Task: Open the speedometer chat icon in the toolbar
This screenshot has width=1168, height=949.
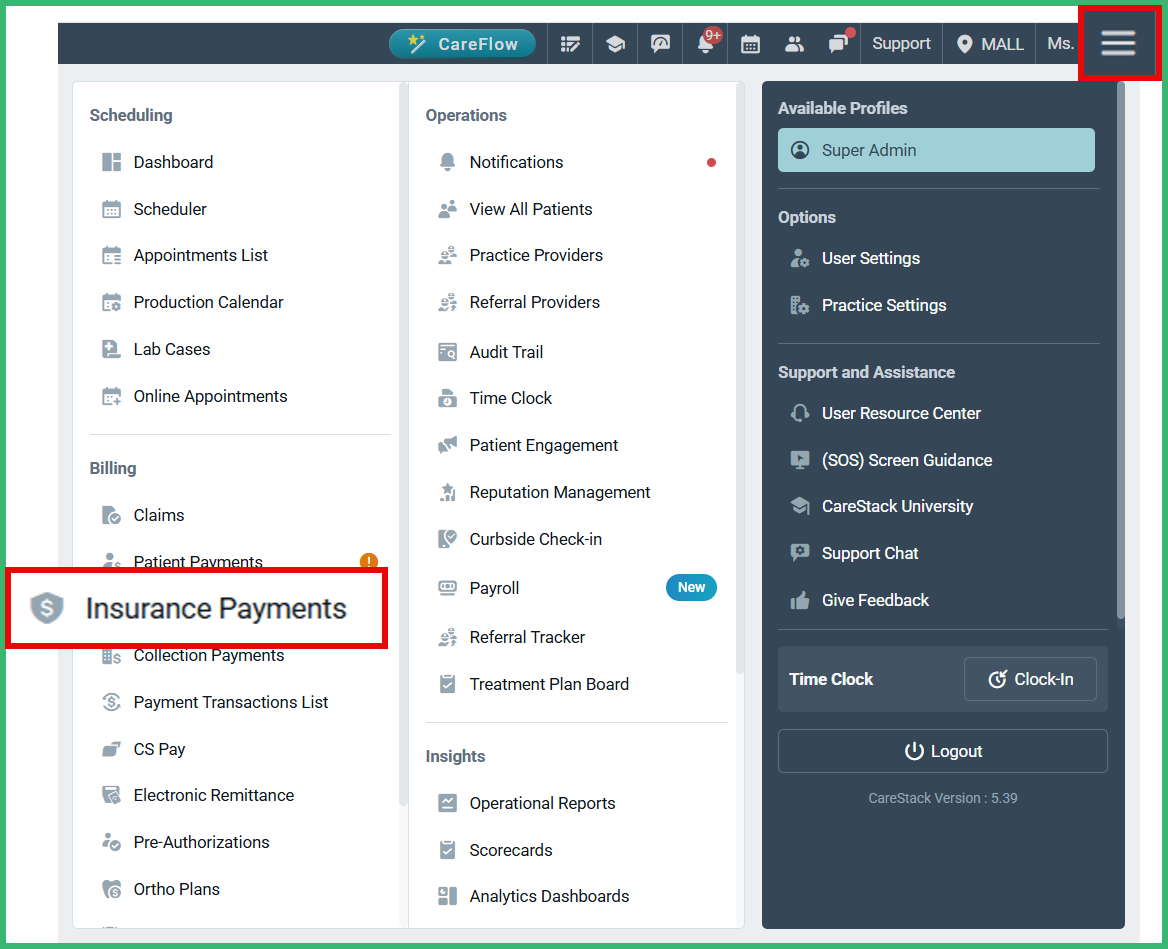Action: click(660, 43)
